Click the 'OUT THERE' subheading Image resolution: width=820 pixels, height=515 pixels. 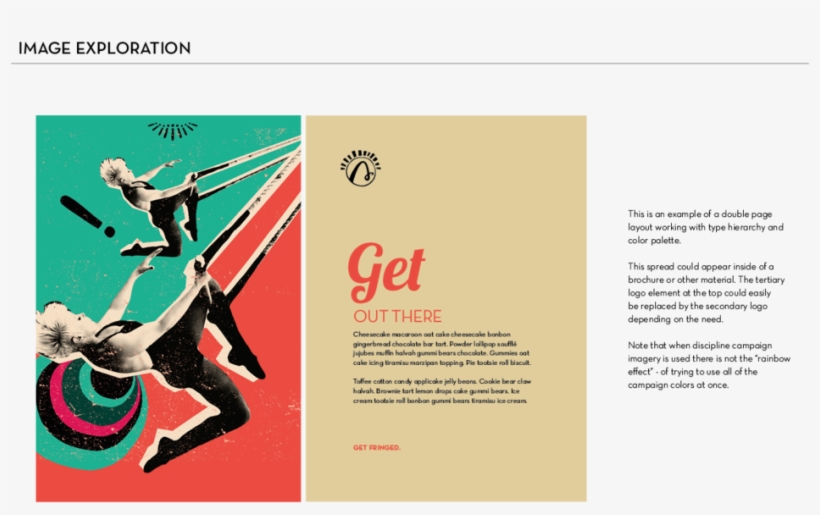click(397, 316)
